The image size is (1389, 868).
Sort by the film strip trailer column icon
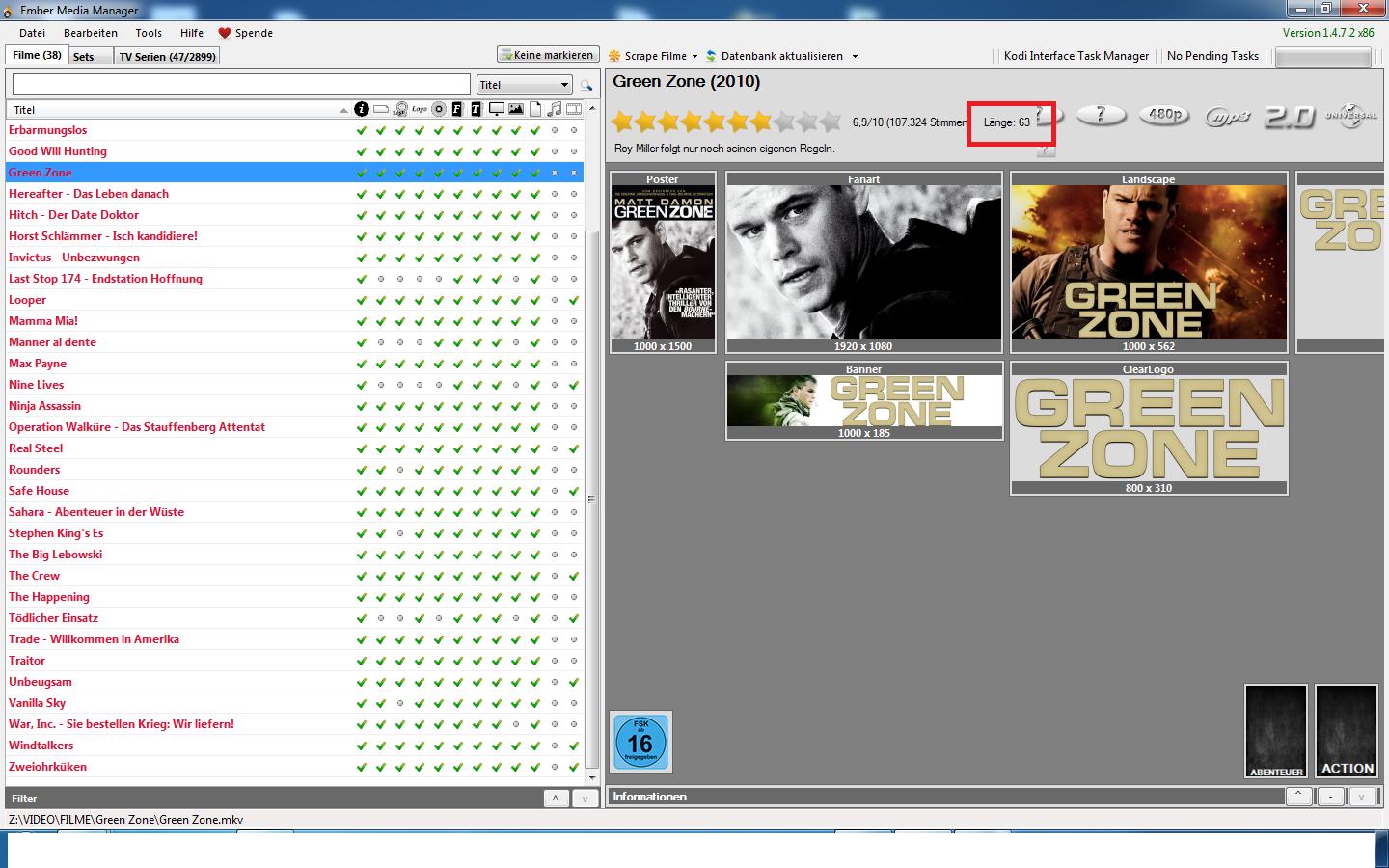click(x=574, y=109)
